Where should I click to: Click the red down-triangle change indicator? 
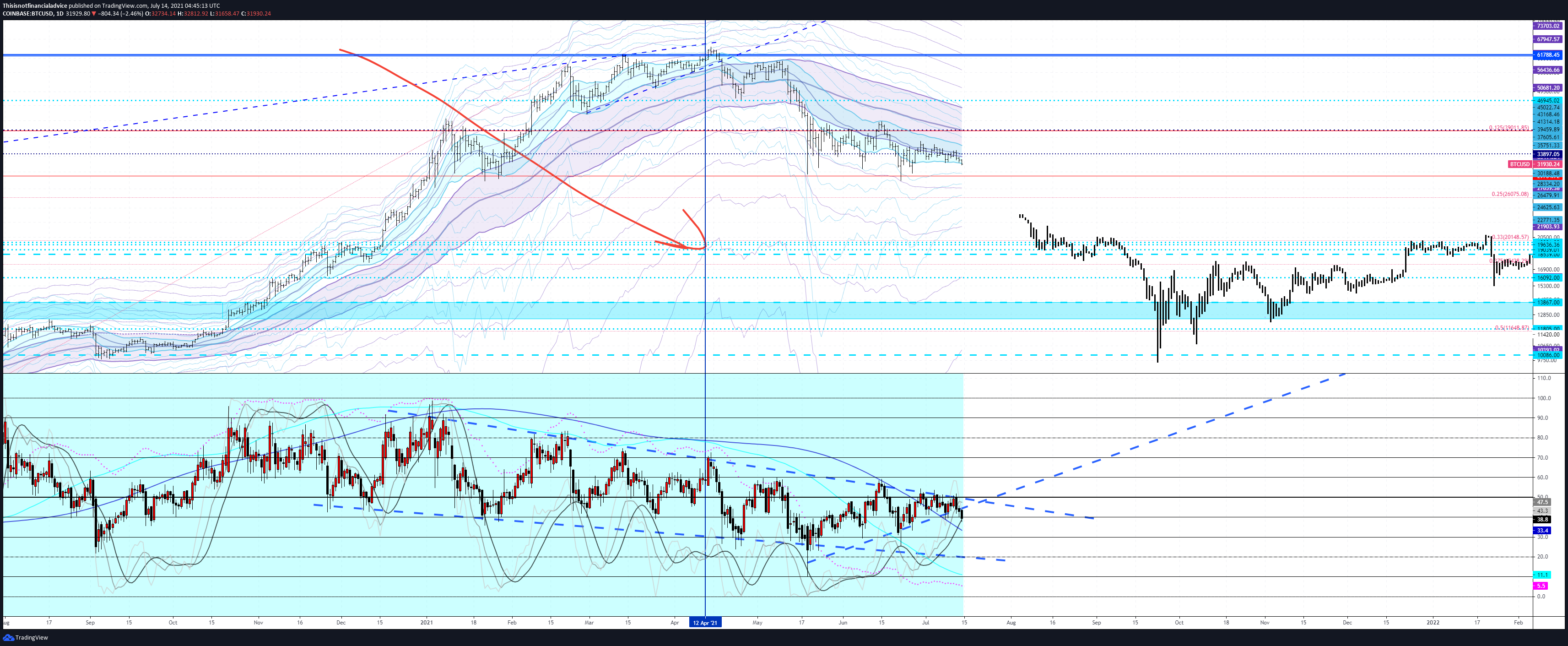[94, 13]
